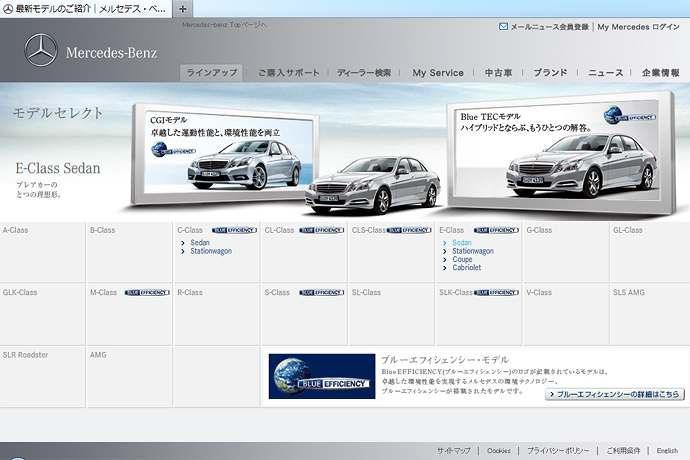Open Cookies footer link
The image size is (690, 460).
click(x=499, y=451)
